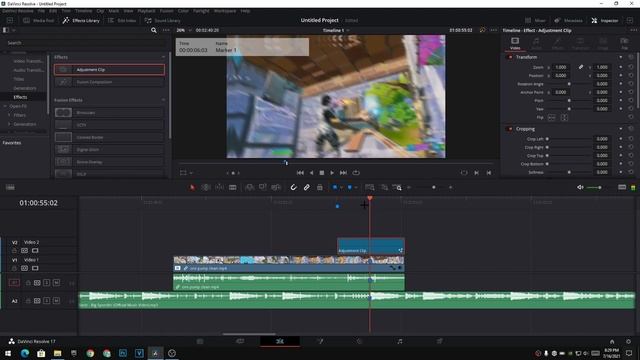Toggle Video 2 track enable icon
Image resolution: width=640 pixels, height=360 pixels.
[35, 251]
